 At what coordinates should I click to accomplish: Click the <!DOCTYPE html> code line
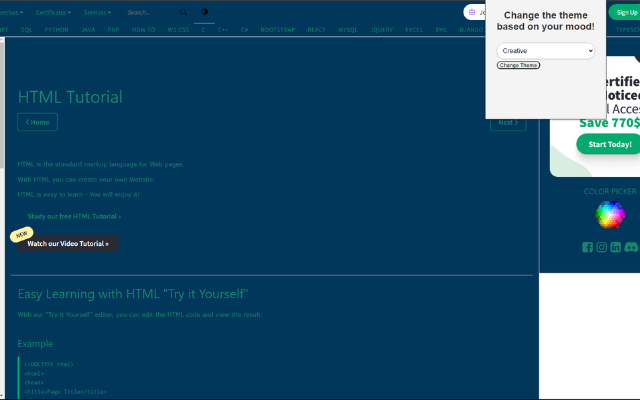[49, 364]
